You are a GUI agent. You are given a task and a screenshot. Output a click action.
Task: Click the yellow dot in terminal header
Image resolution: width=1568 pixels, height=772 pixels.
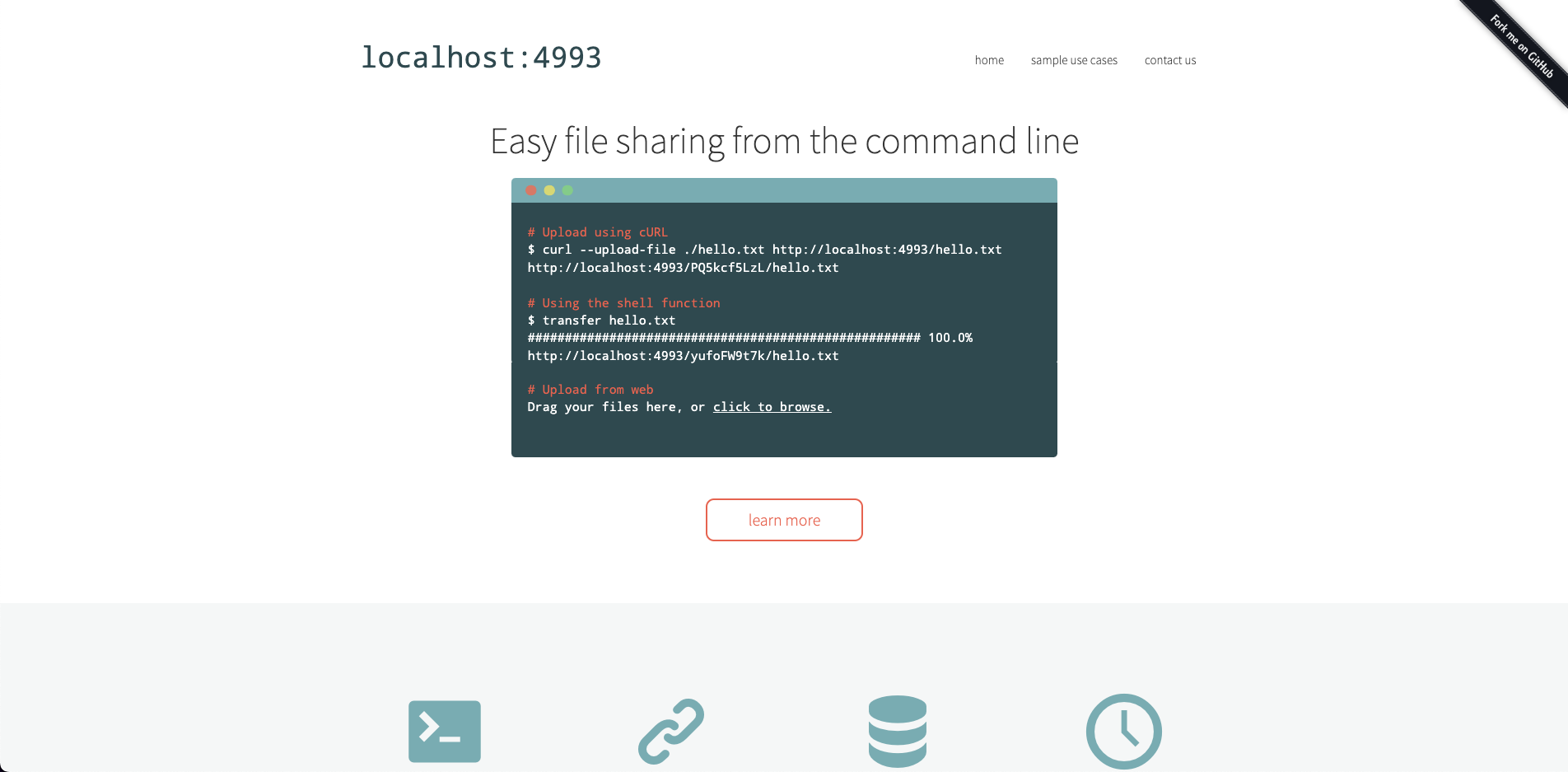[x=549, y=190]
